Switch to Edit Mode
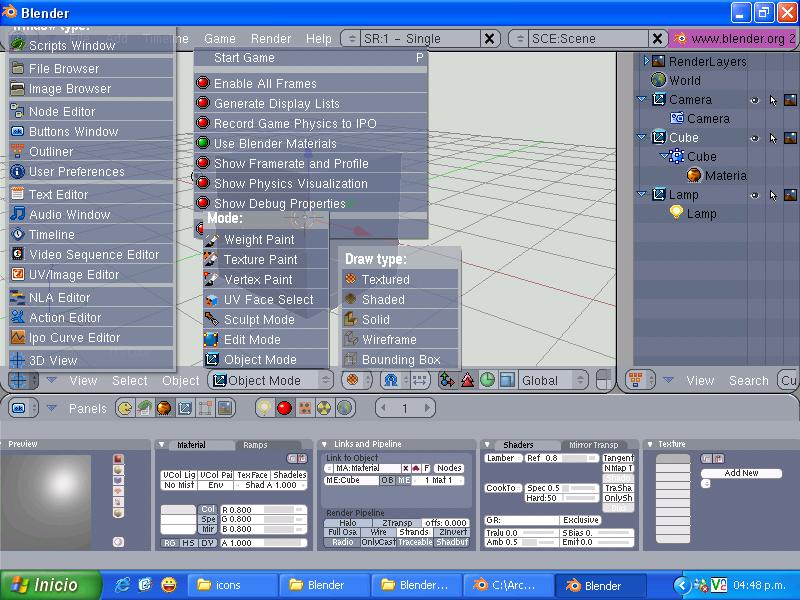 coord(265,339)
